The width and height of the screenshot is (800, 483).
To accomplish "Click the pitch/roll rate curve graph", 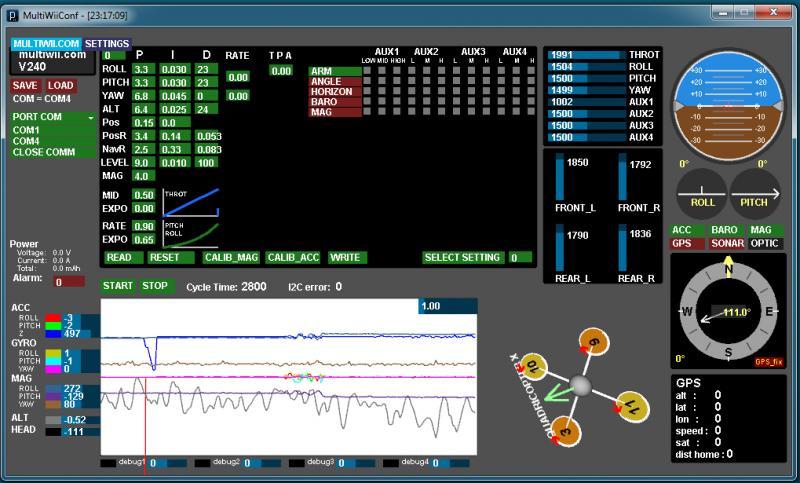I will [x=190, y=233].
